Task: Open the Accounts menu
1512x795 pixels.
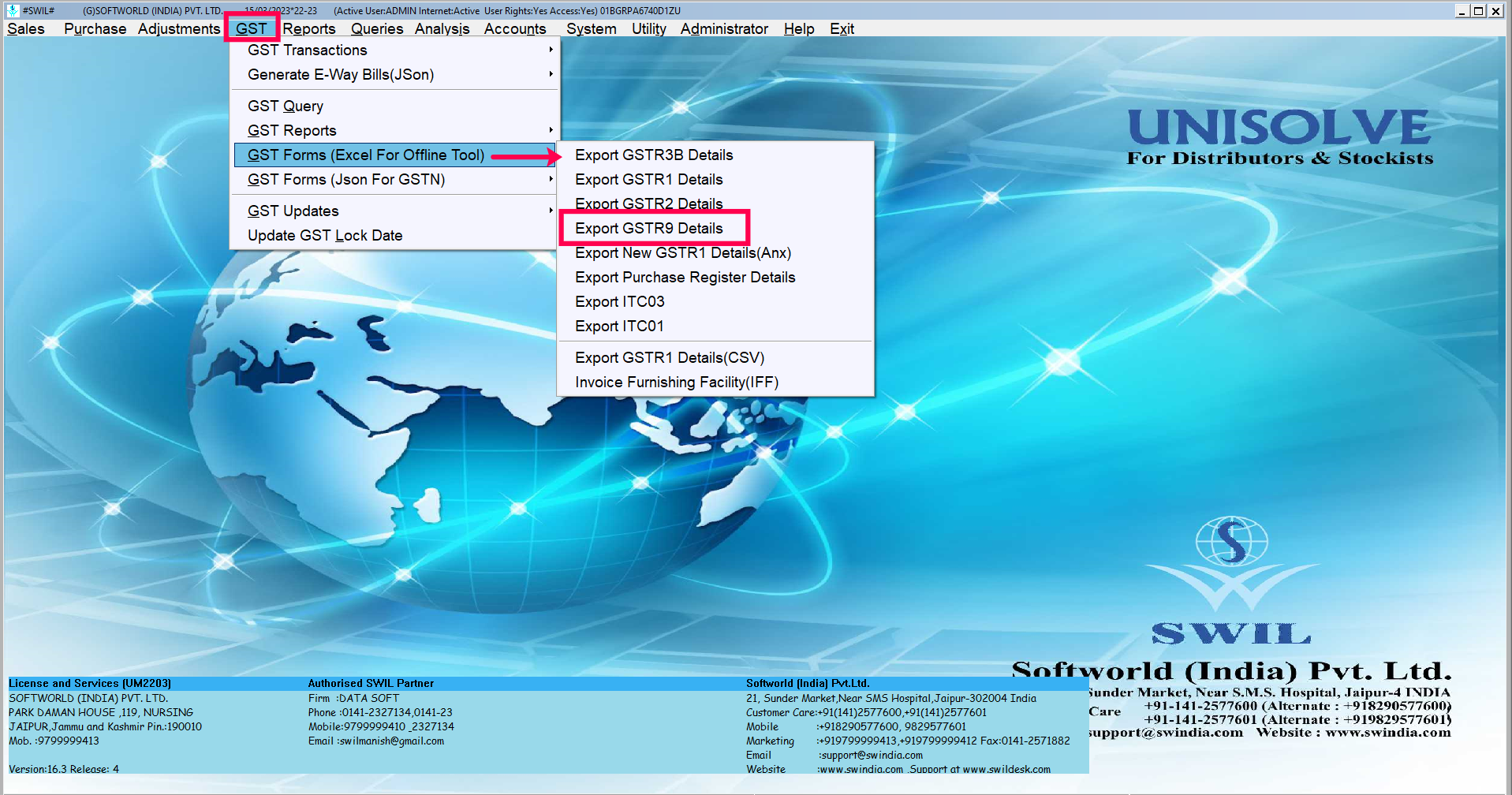Action: point(515,28)
